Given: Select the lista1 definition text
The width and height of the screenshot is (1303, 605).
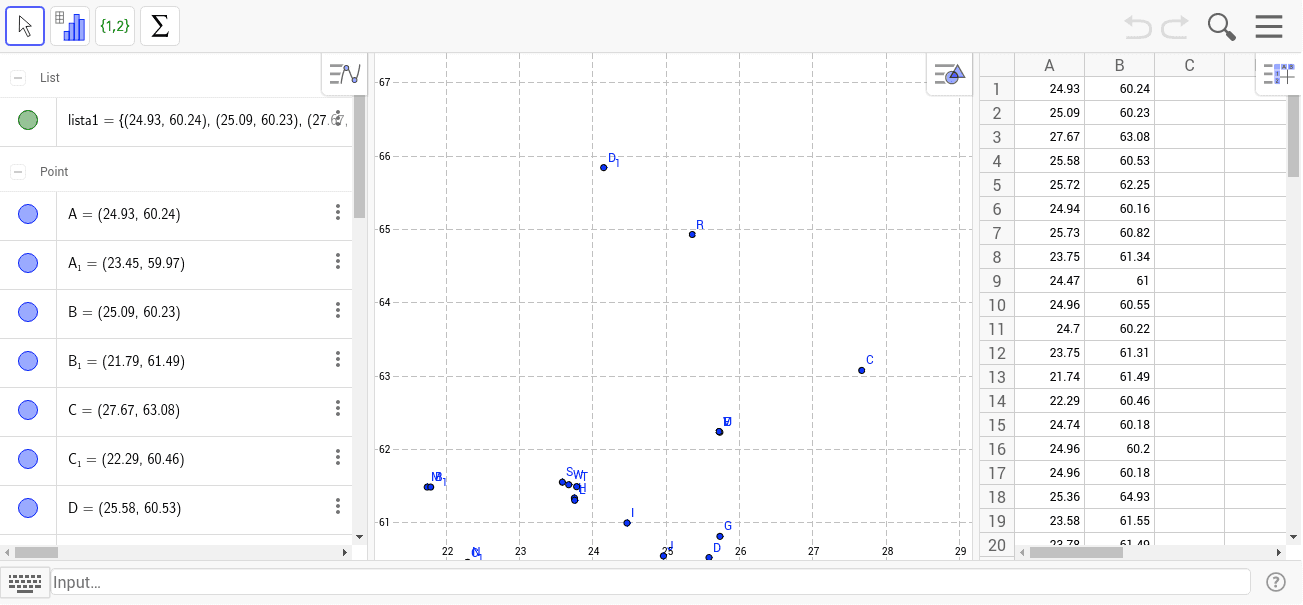Looking at the screenshot, I should click(206, 121).
